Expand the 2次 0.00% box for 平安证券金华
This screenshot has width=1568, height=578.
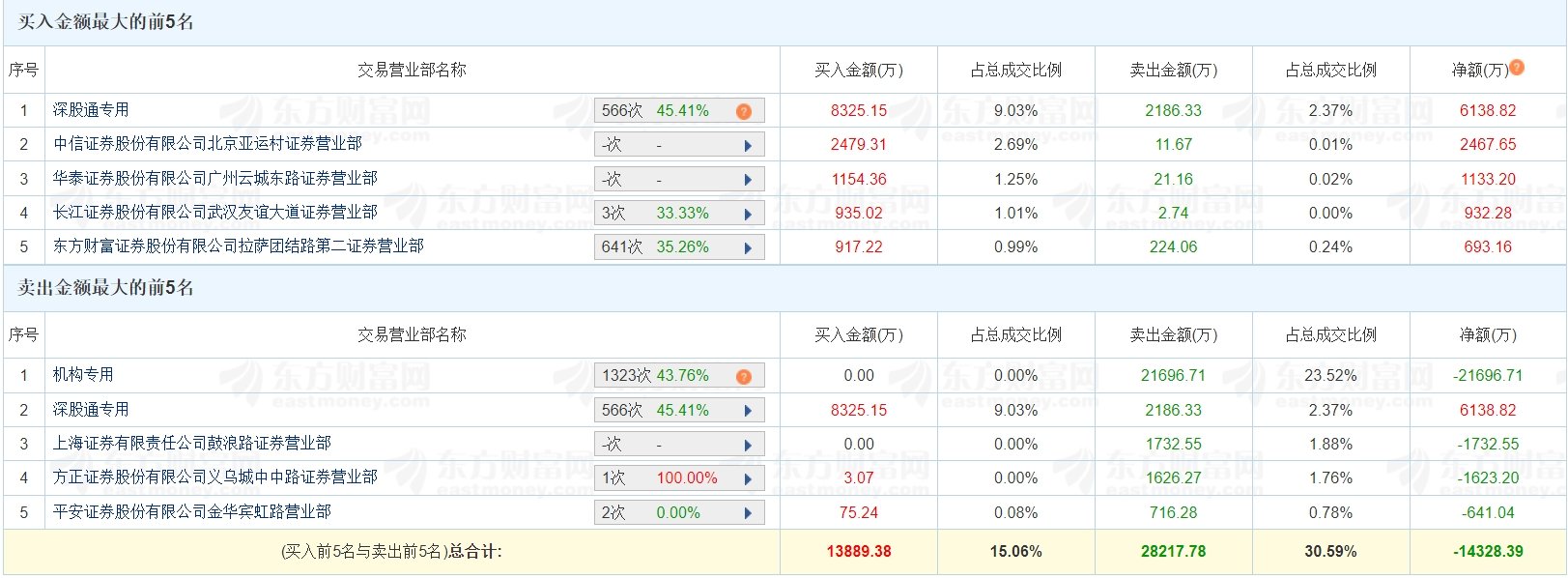tap(679, 513)
